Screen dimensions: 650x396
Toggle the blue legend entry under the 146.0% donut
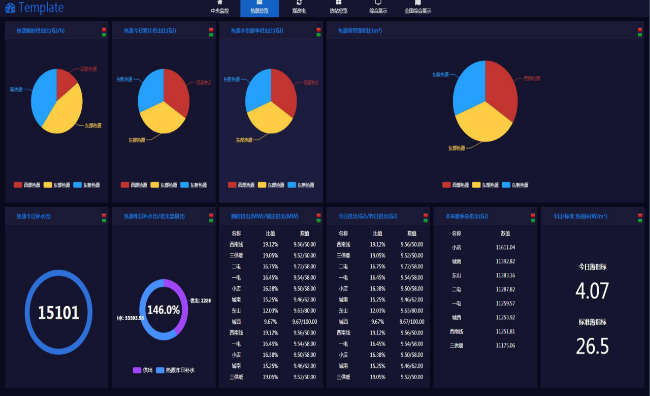pos(175,370)
